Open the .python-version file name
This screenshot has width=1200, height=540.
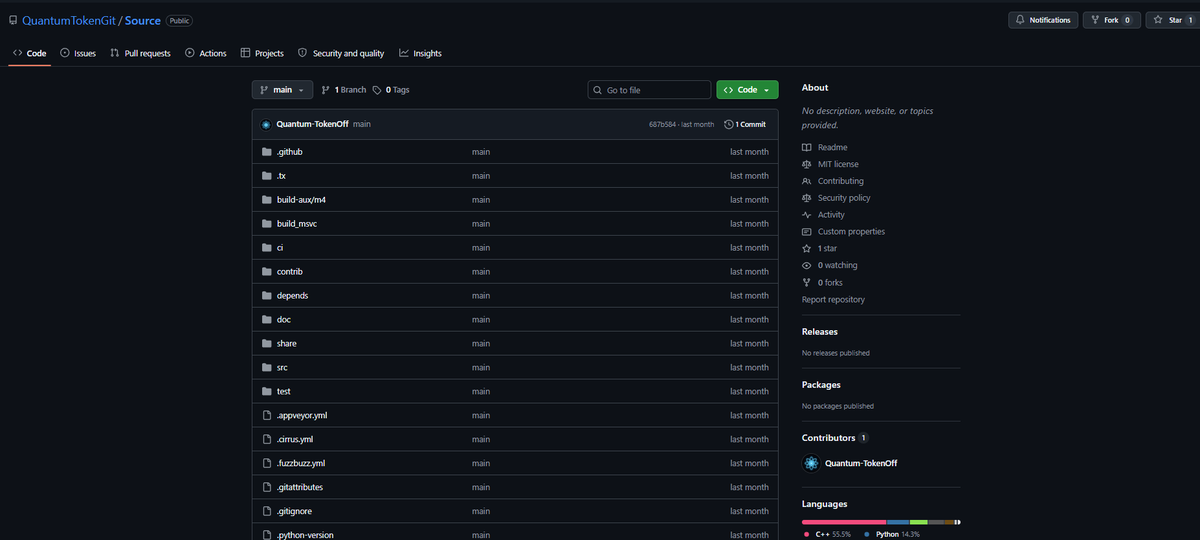coord(305,535)
